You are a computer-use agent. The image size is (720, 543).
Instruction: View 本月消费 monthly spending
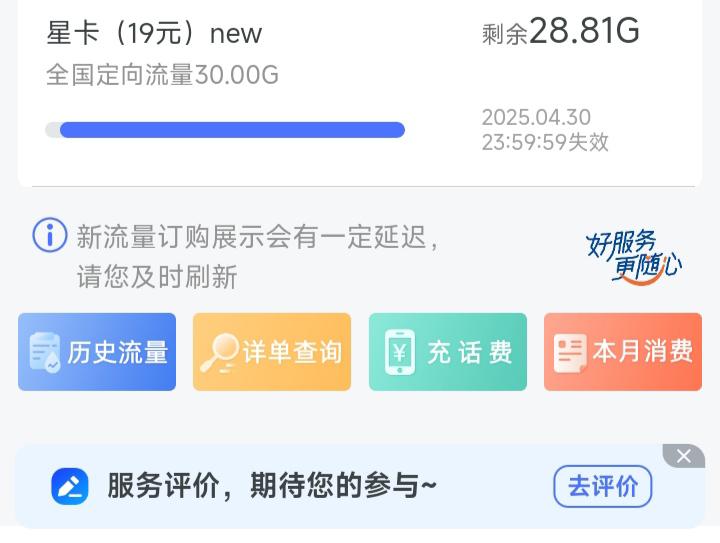tap(623, 352)
